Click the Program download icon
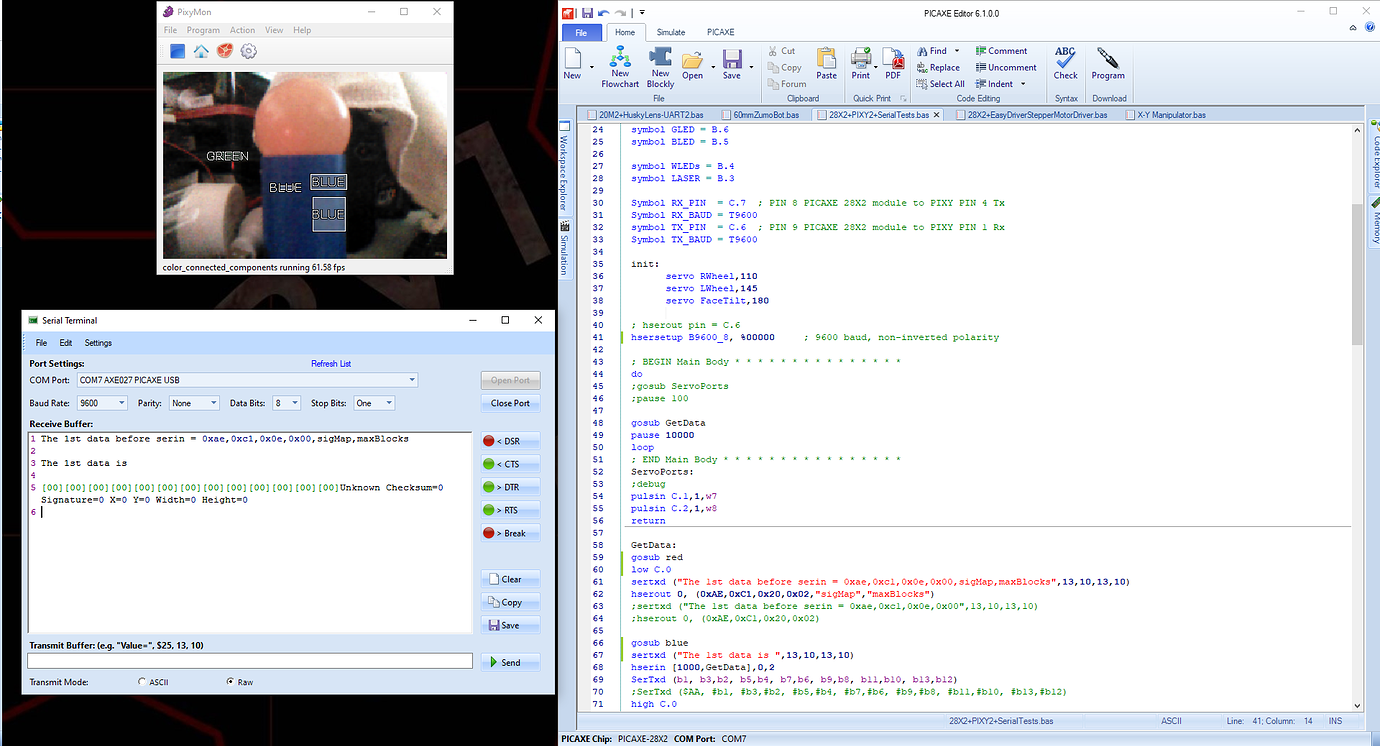This screenshot has height=746, width=1380. [1106, 63]
